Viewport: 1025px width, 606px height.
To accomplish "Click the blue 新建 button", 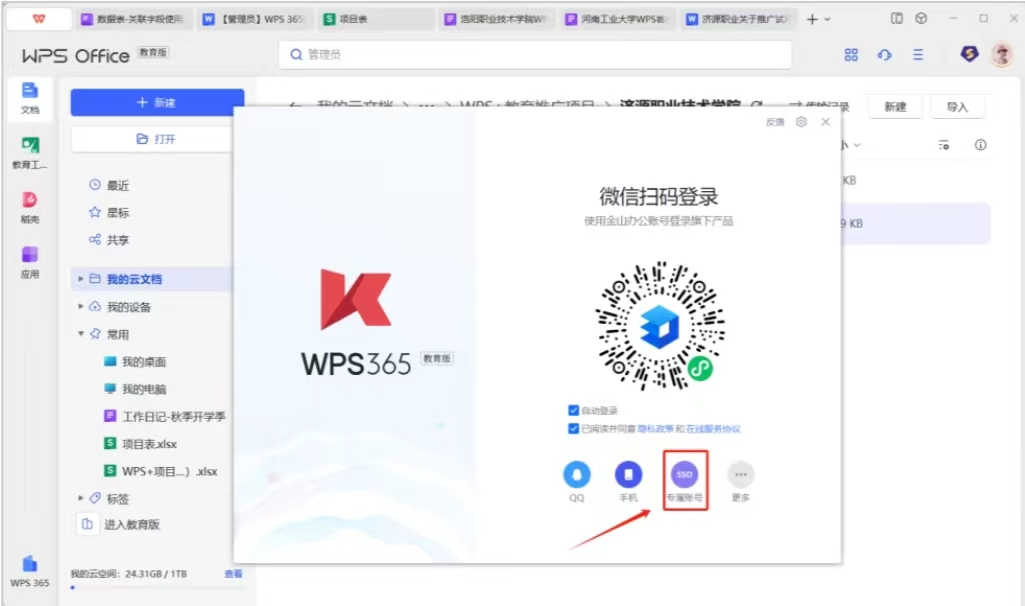I will [x=158, y=103].
